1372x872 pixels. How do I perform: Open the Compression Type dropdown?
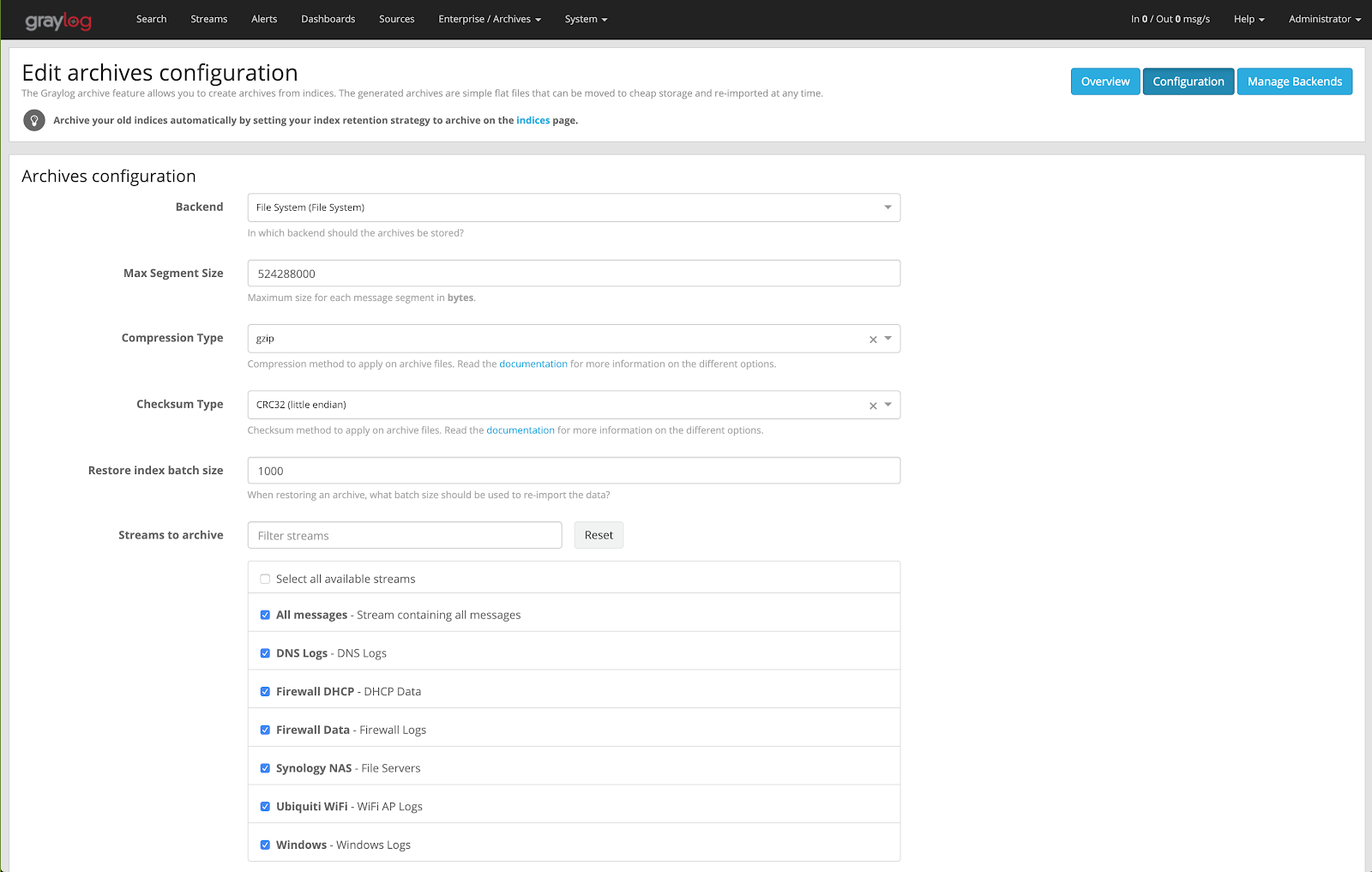point(888,339)
